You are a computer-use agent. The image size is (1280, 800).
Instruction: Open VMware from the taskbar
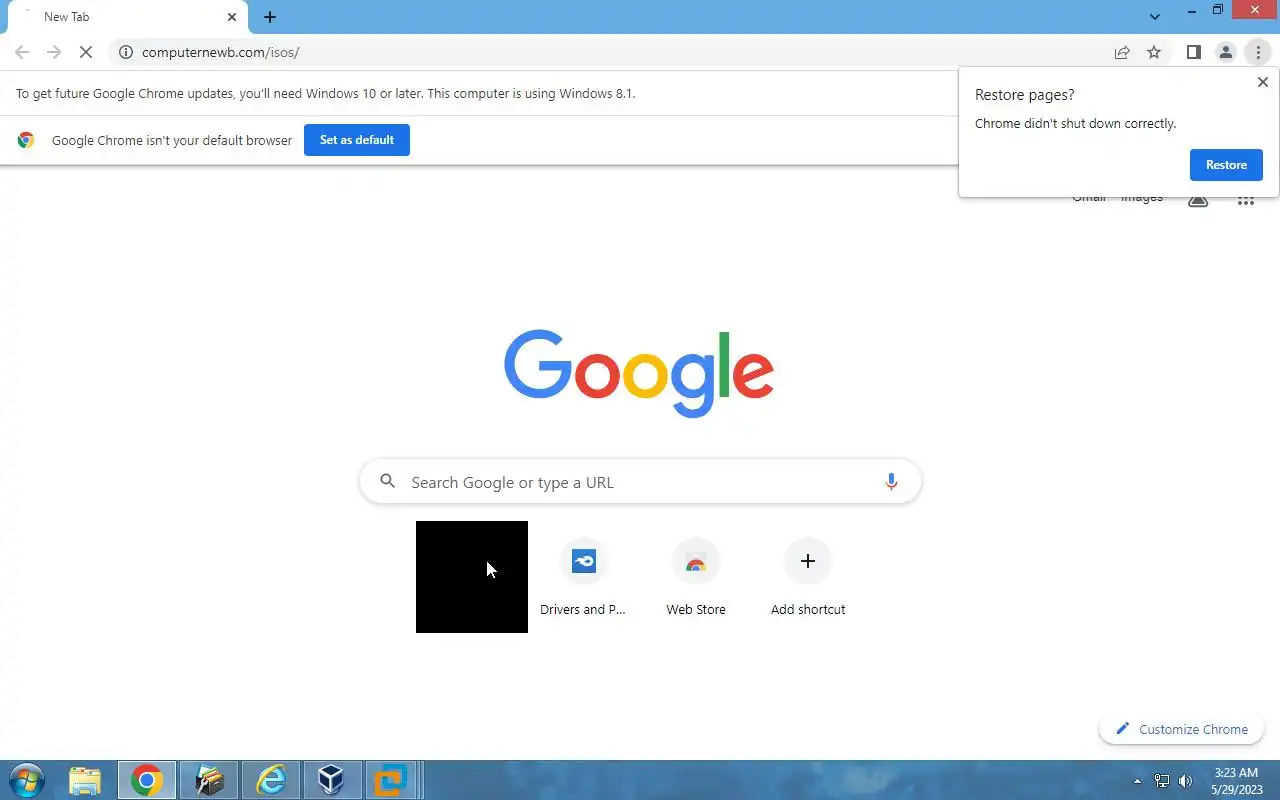tap(391, 780)
